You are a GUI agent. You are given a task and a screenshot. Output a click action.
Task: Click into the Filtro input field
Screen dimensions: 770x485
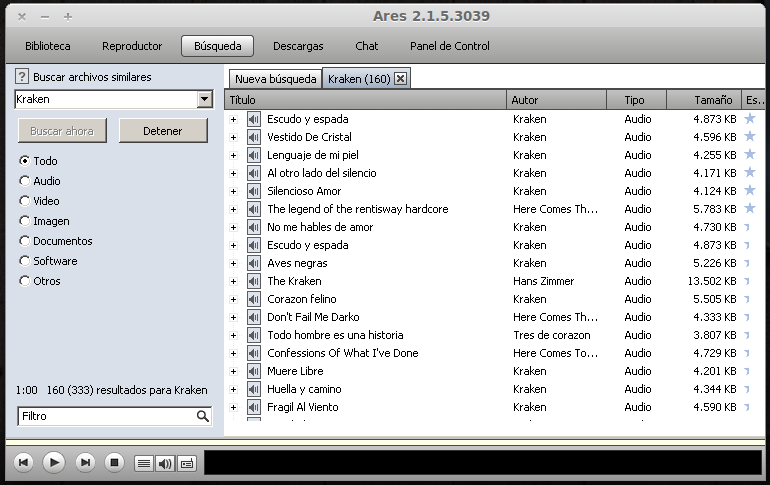pyautogui.click(x=107, y=416)
